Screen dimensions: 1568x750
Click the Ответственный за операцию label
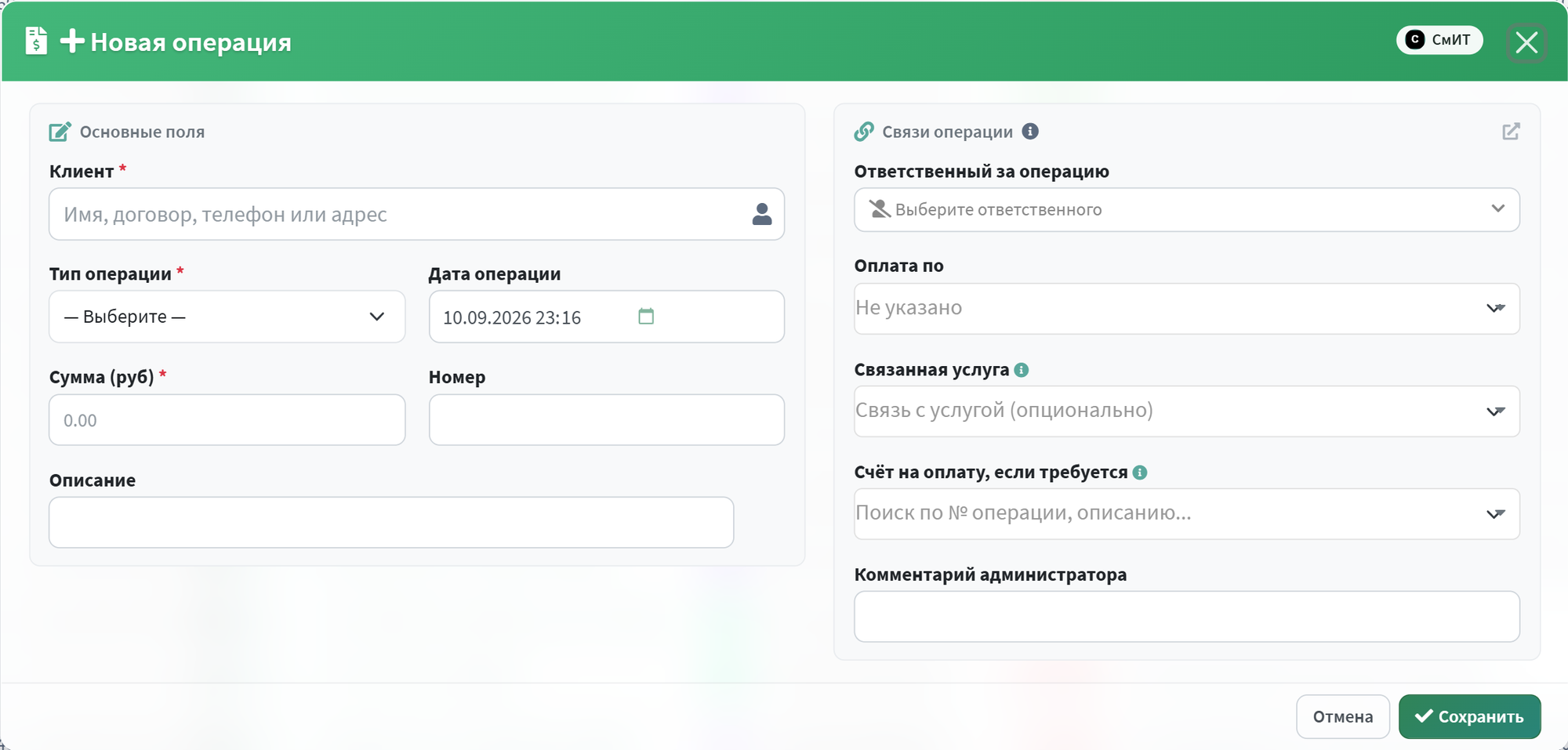pos(982,172)
